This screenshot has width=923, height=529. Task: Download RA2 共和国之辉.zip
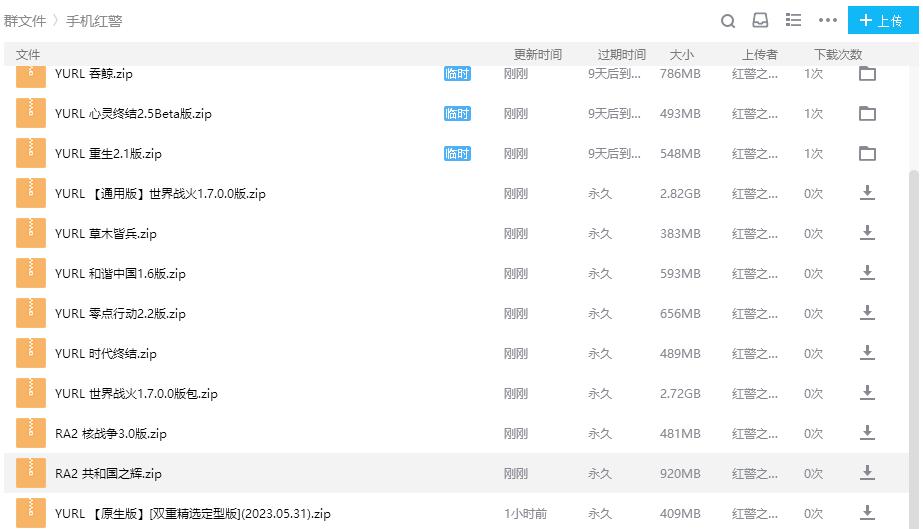[x=867, y=473]
